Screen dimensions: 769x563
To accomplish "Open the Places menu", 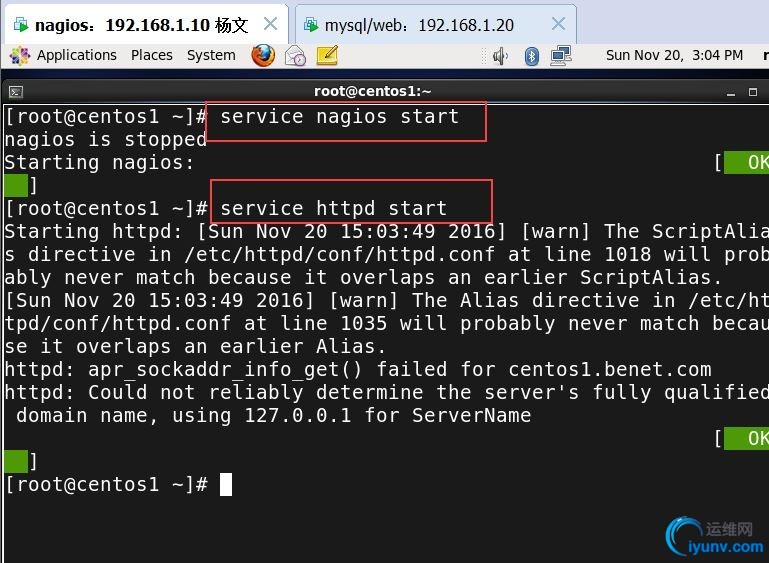I will pos(152,55).
